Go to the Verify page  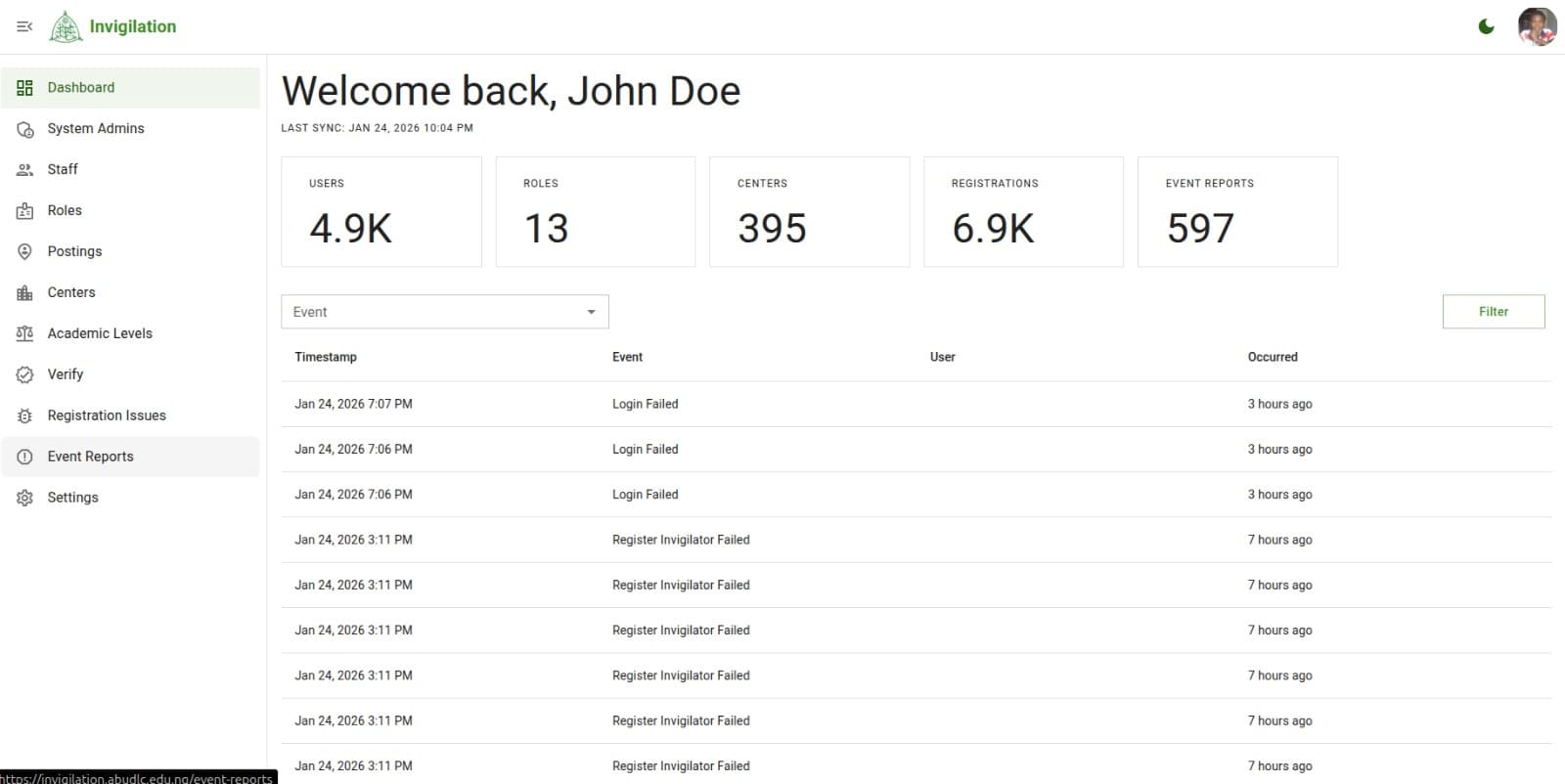coord(66,374)
